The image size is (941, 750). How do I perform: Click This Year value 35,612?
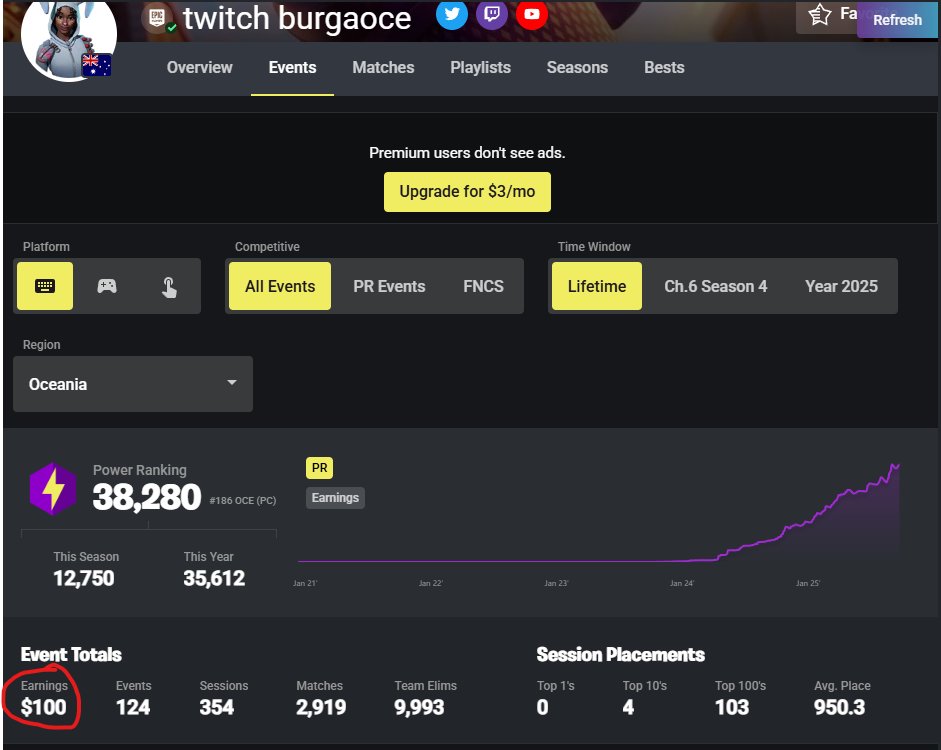tap(214, 578)
